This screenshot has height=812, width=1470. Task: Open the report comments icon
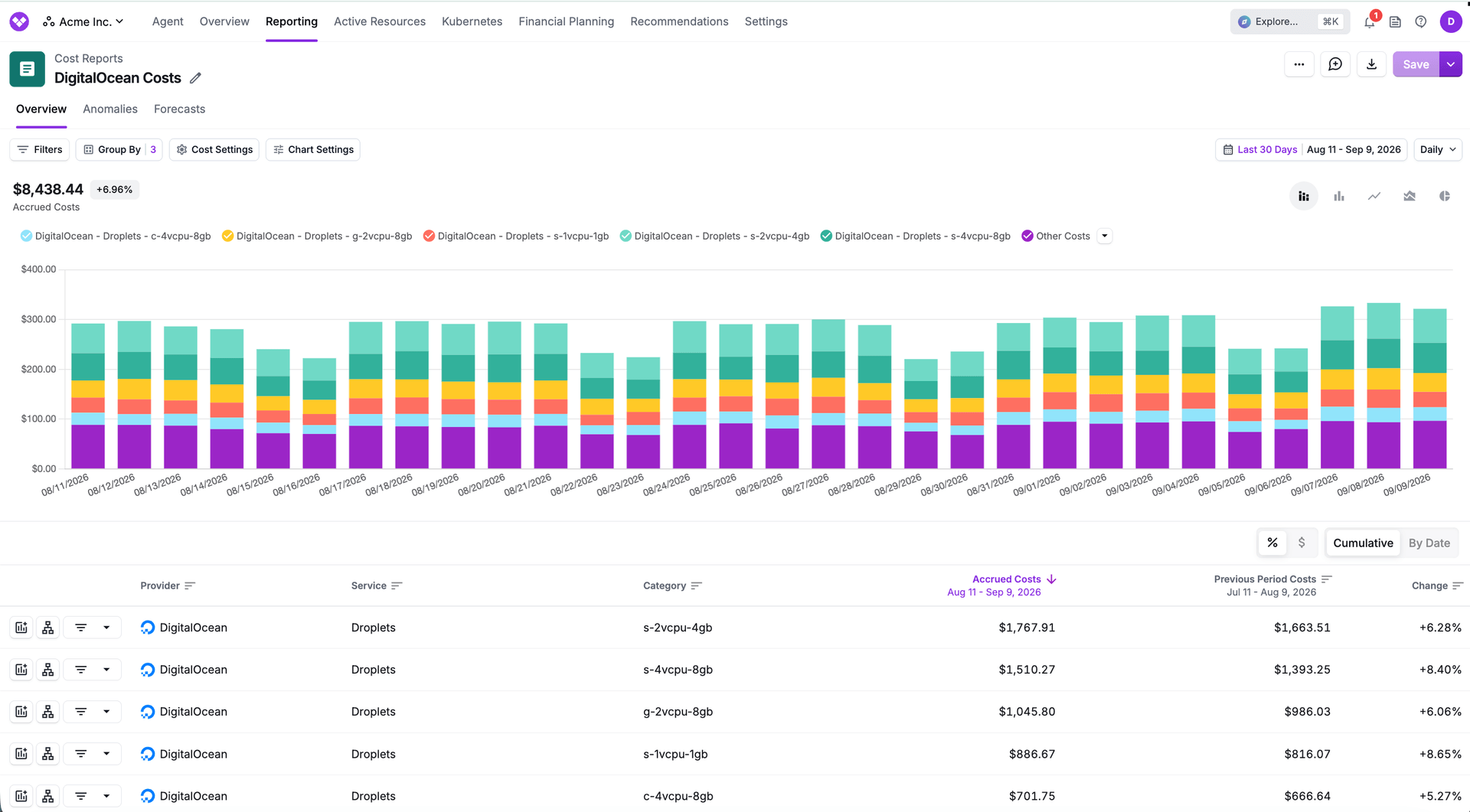[1335, 64]
